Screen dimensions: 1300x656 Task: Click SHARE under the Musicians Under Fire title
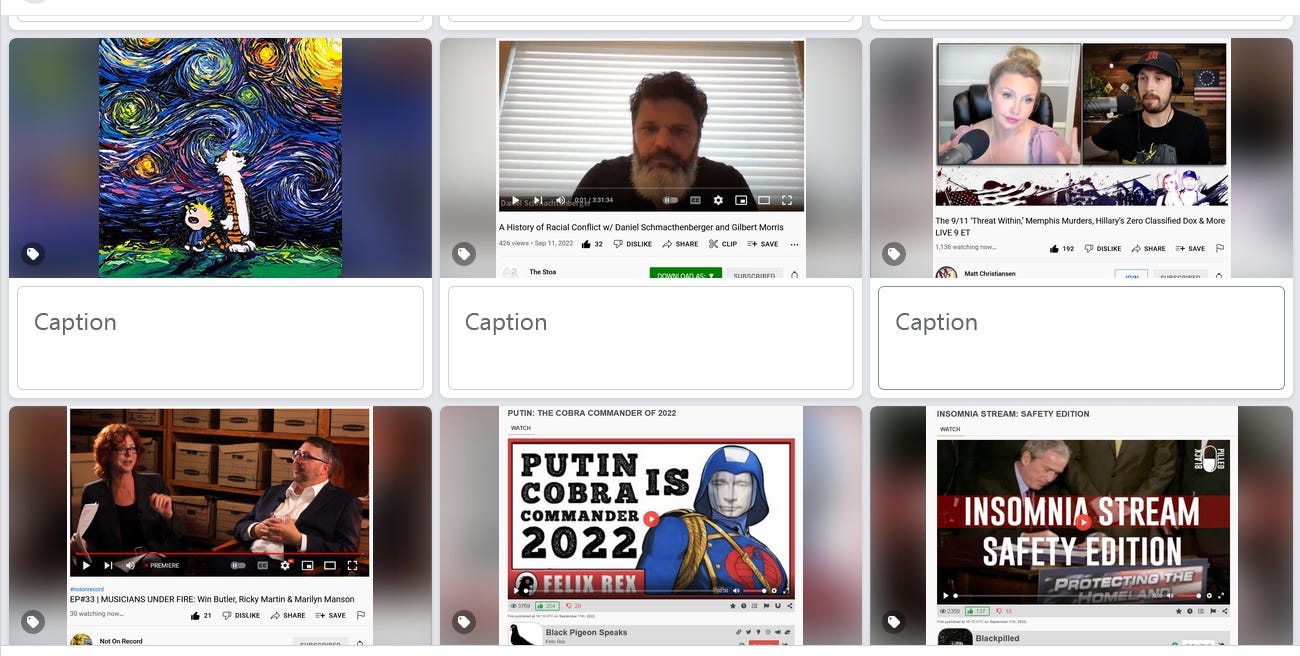pos(287,615)
